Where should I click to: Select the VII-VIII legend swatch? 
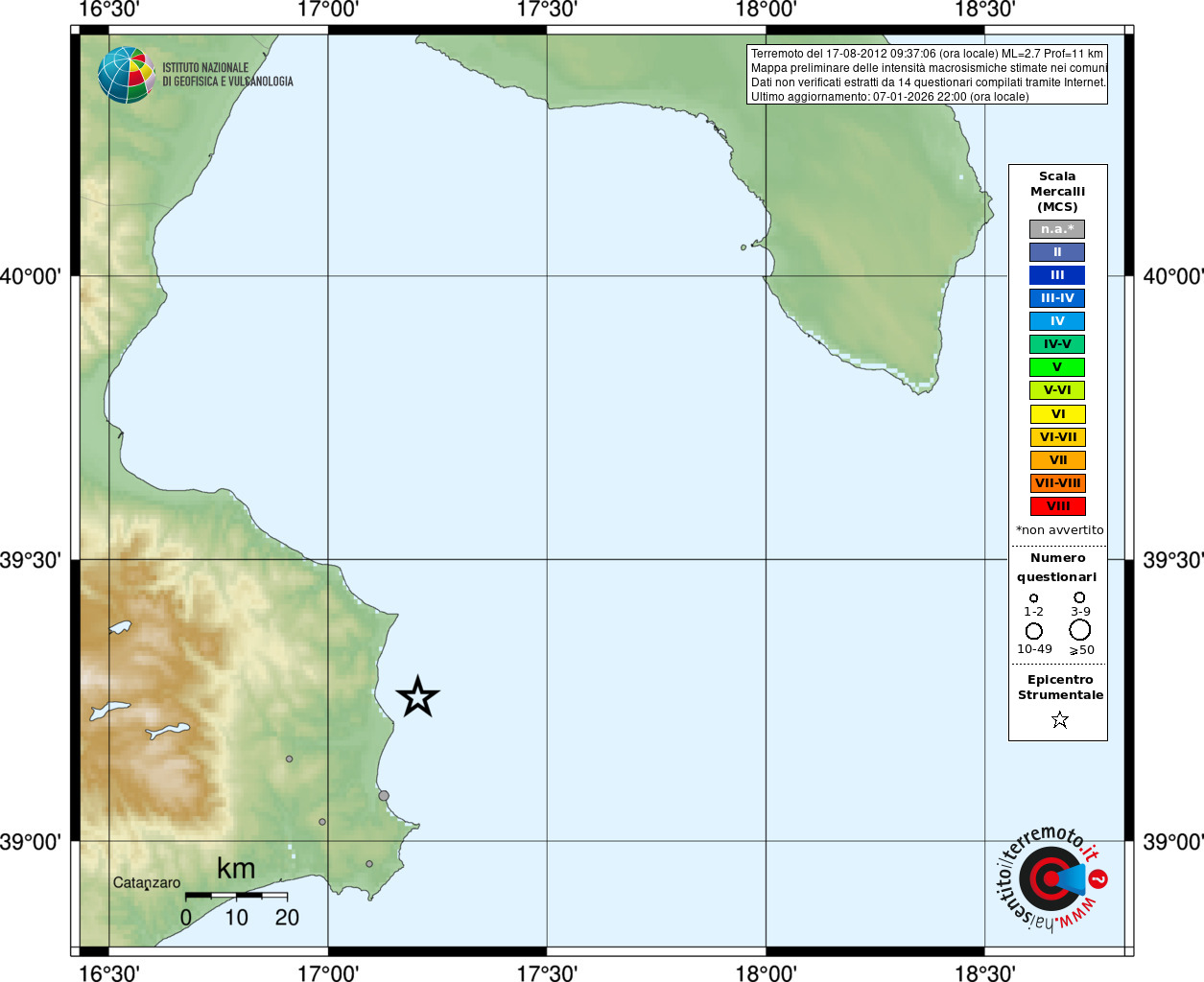(1058, 483)
